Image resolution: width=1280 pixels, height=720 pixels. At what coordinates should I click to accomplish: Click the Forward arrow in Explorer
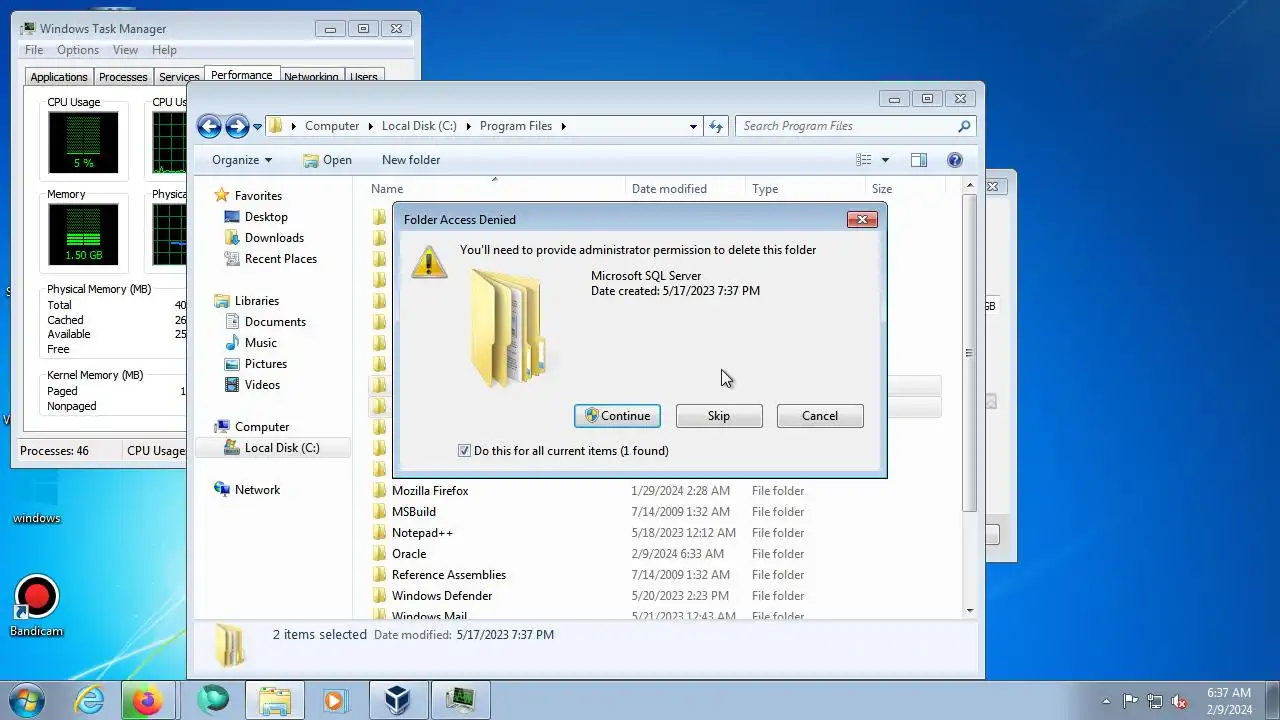237,126
